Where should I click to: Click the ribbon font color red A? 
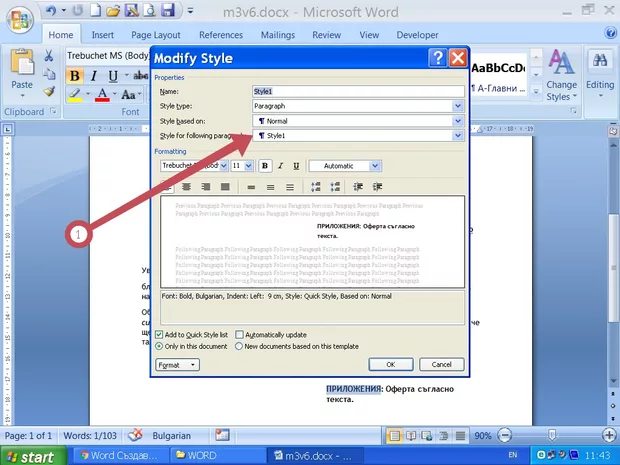point(102,95)
